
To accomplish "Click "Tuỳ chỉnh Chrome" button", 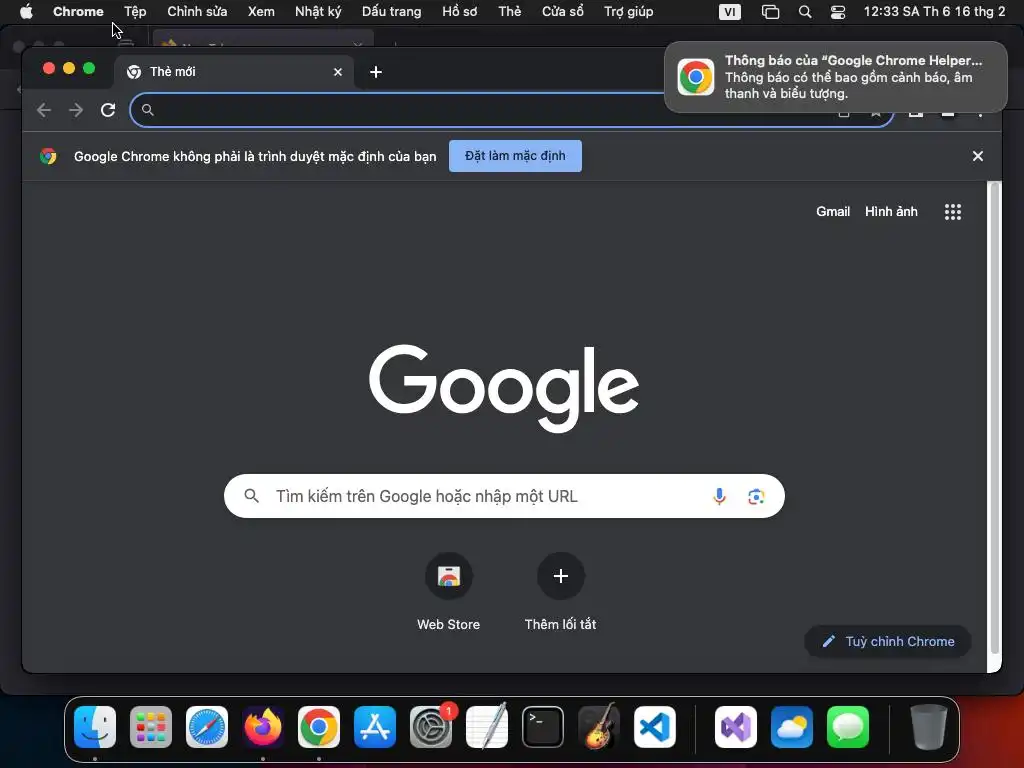I will pos(888,641).
